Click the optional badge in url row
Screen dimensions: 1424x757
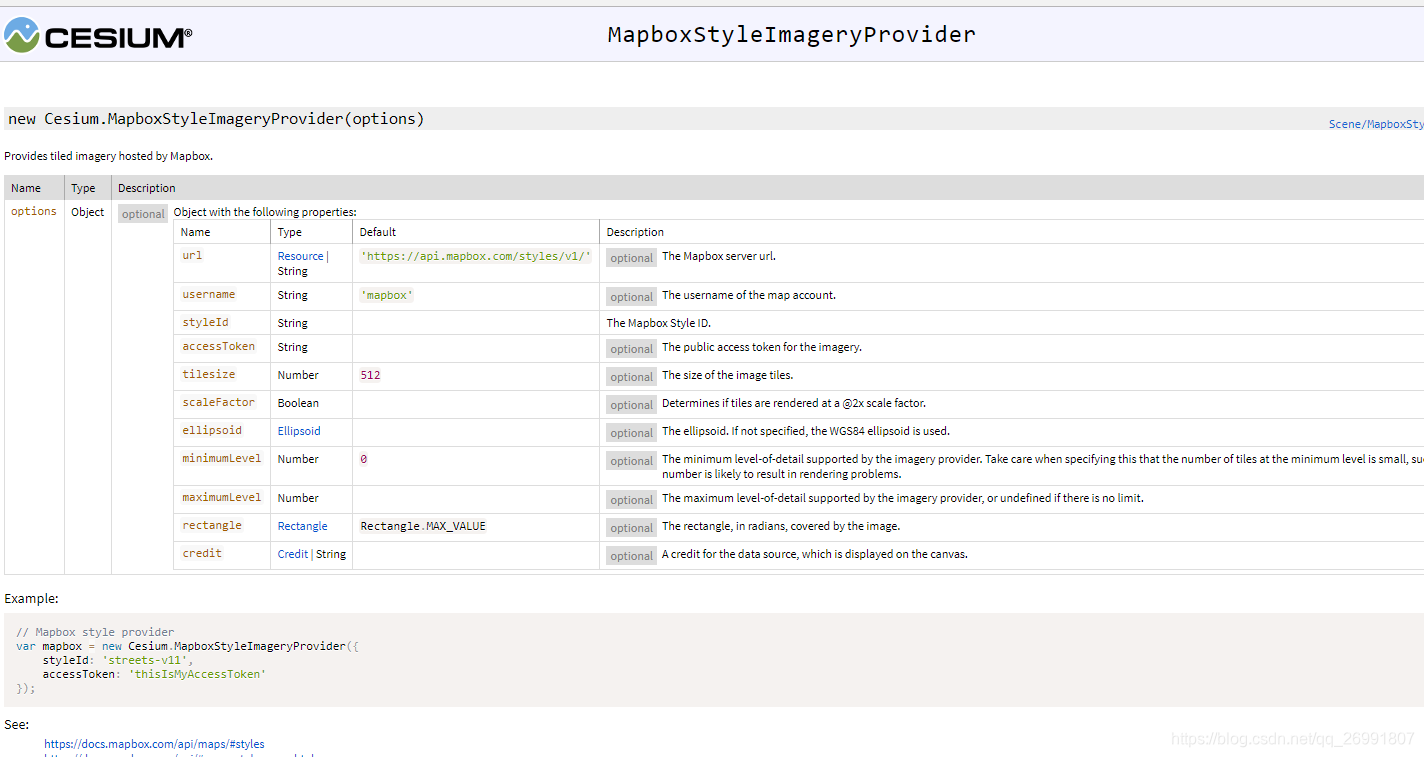tap(632, 258)
